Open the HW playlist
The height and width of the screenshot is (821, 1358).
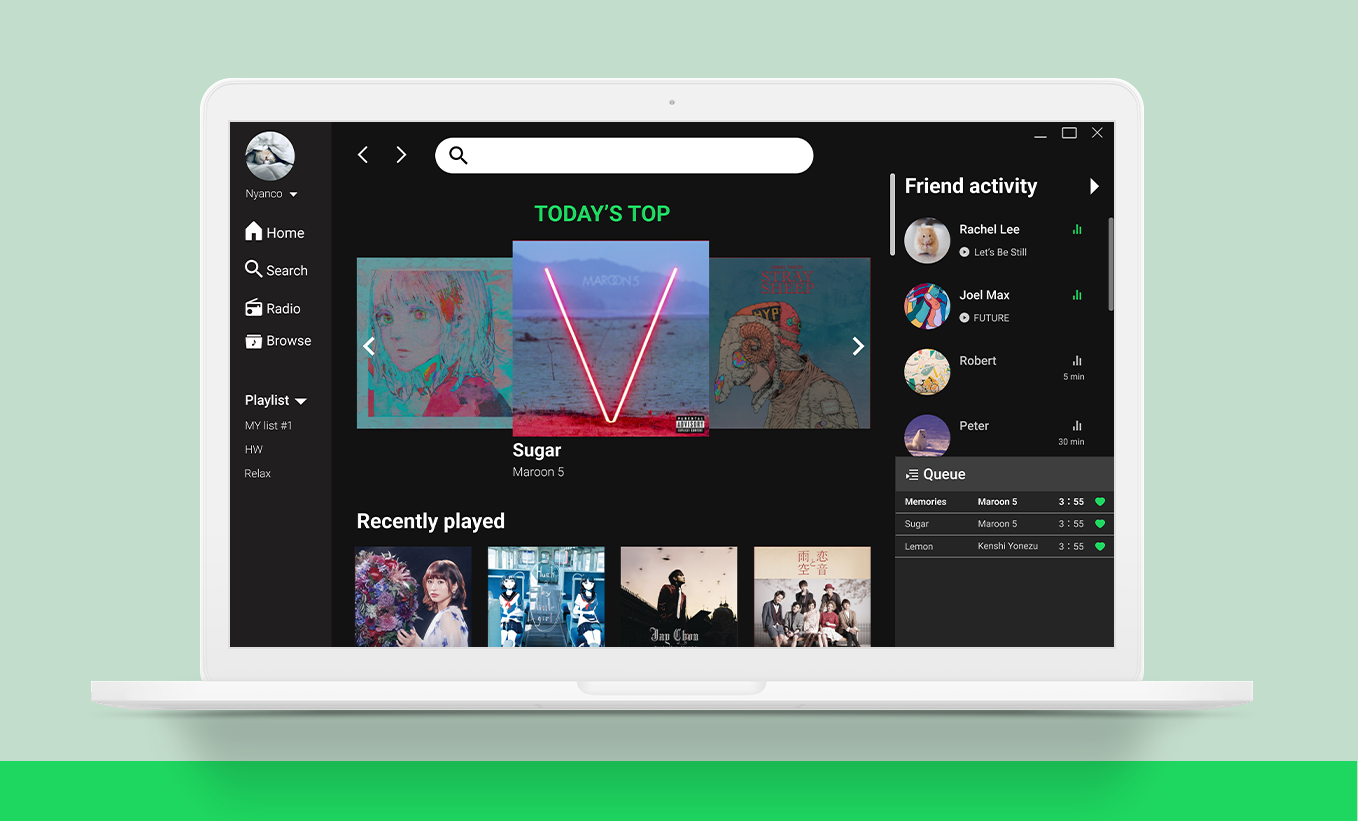254,450
